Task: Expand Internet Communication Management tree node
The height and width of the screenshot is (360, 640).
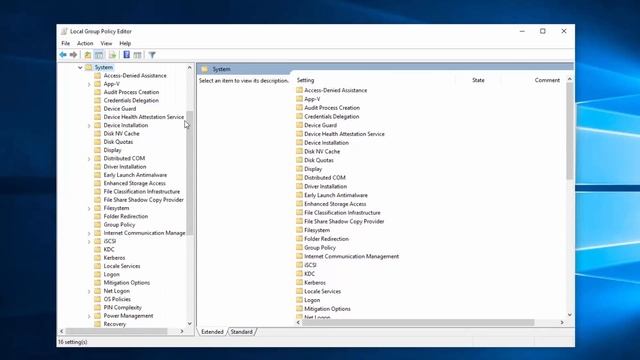Action: pos(89,233)
